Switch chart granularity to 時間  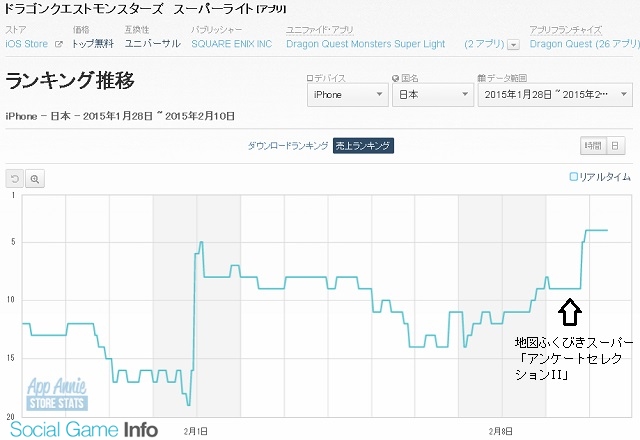[593, 146]
